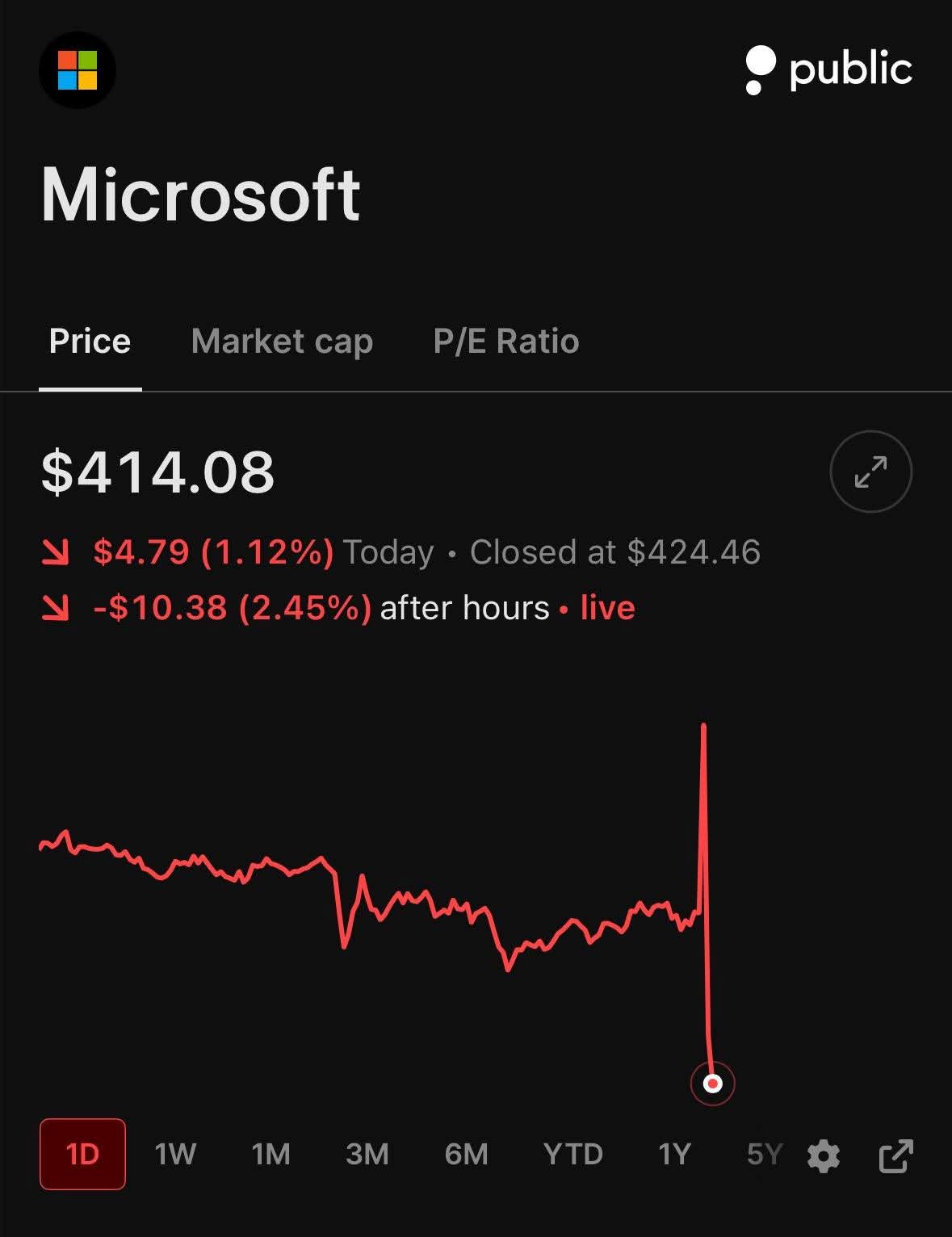Viewport: 952px width, 1237px height.
Task: Select the 1W time range
Action: tap(175, 1155)
